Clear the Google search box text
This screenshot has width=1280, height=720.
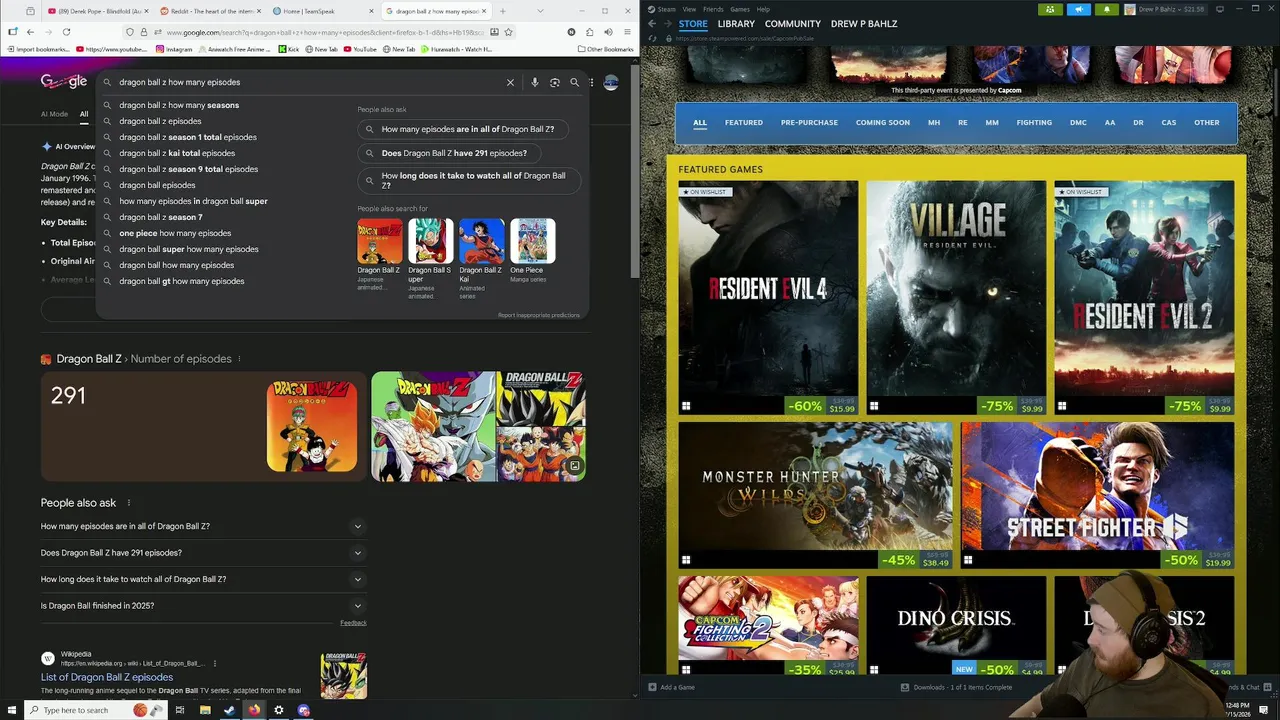pyautogui.click(x=510, y=82)
